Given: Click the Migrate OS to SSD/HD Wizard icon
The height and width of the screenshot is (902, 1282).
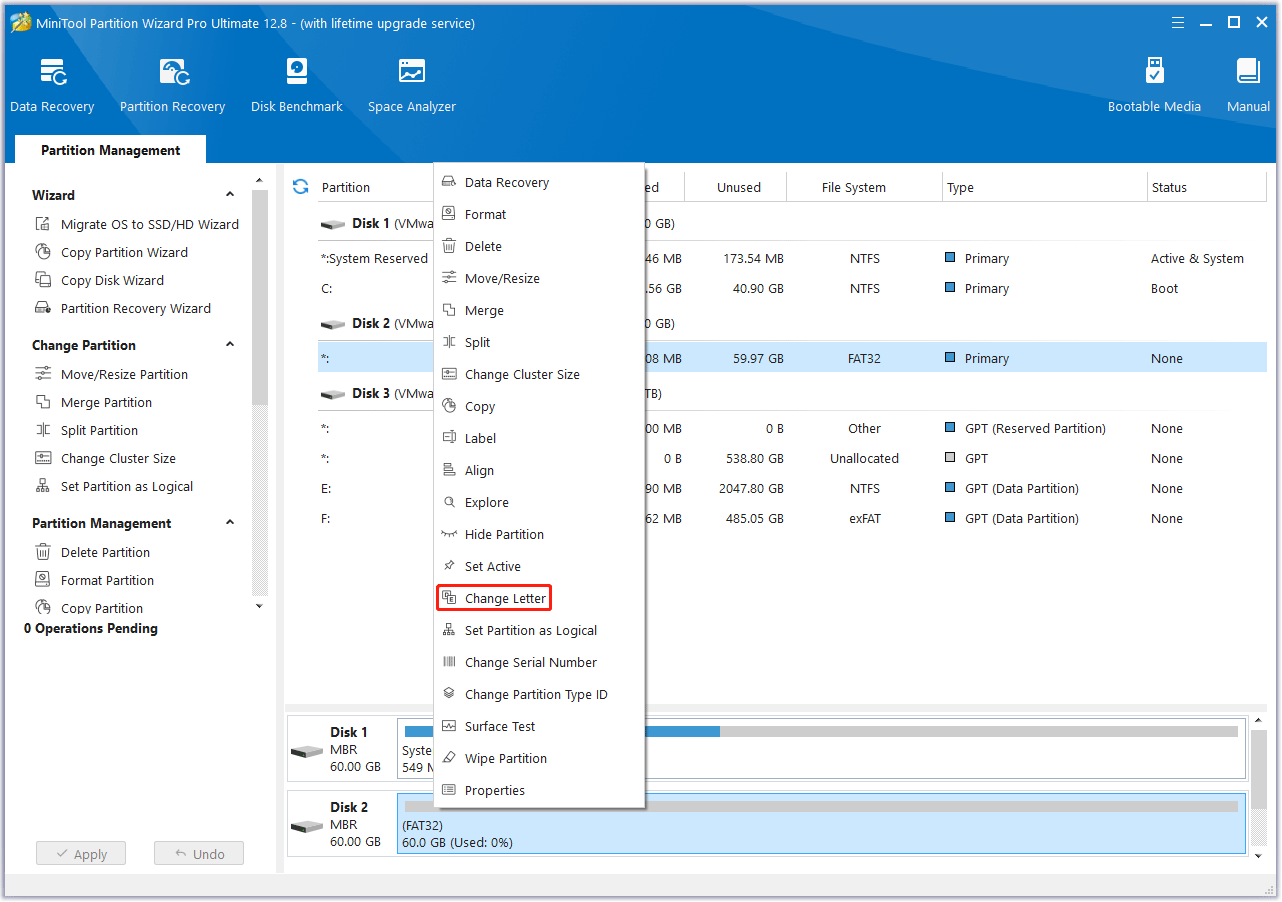Looking at the screenshot, I should pos(43,224).
